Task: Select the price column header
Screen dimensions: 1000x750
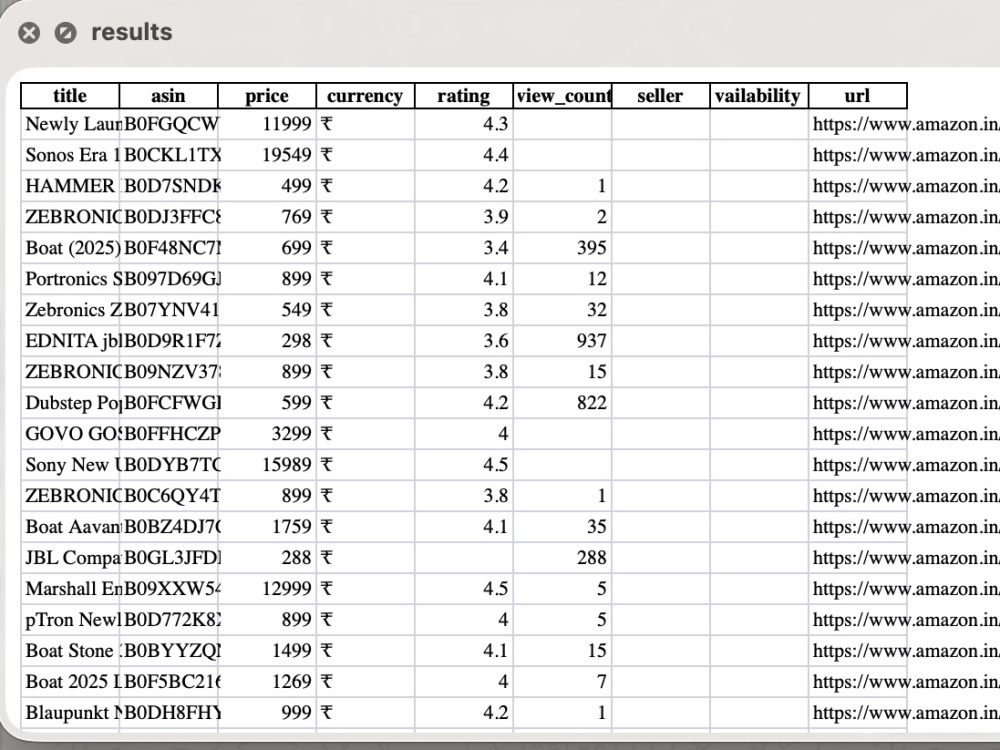Action: (267, 96)
